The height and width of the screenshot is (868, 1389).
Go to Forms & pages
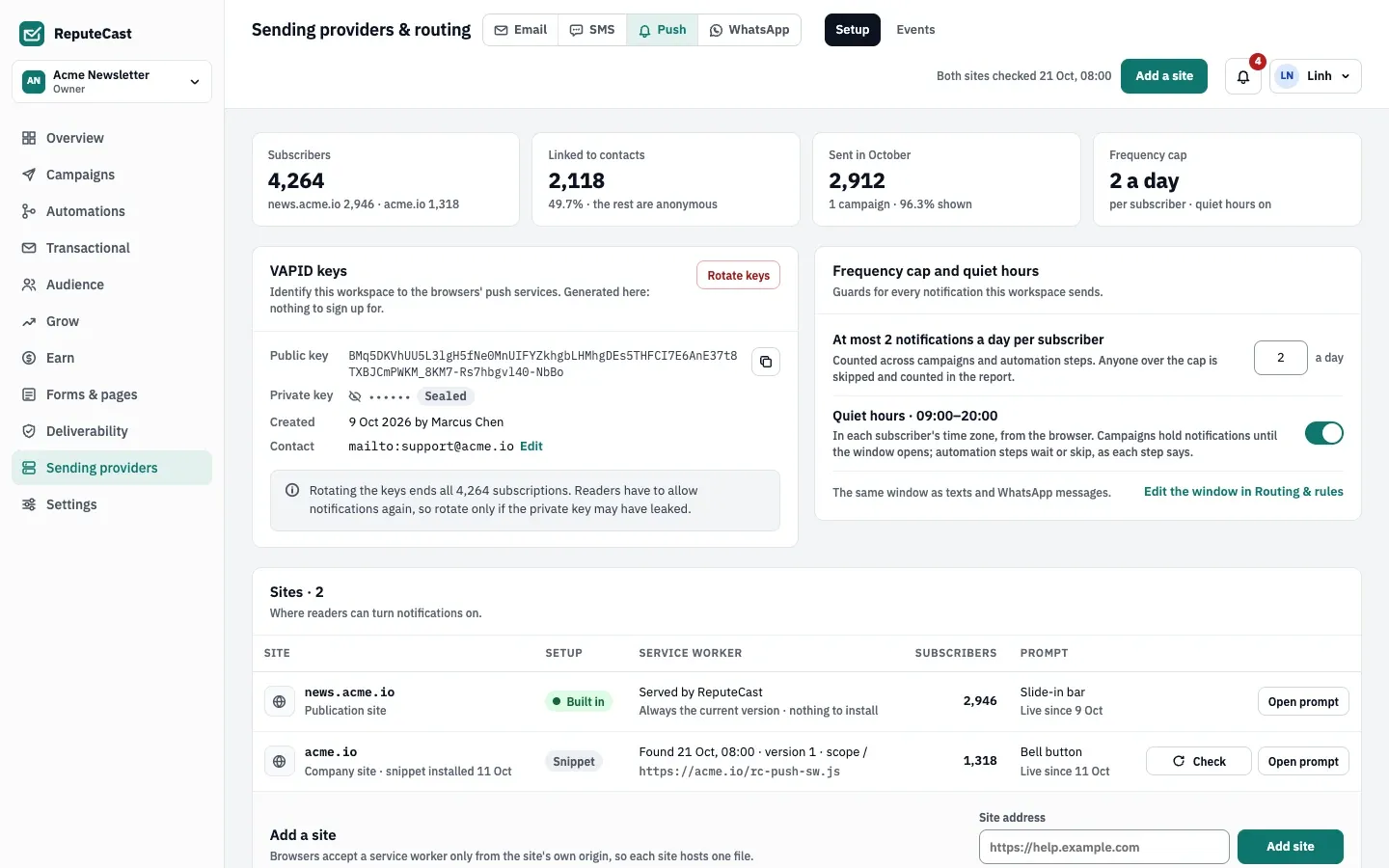pyautogui.click(x=112, y=394)
